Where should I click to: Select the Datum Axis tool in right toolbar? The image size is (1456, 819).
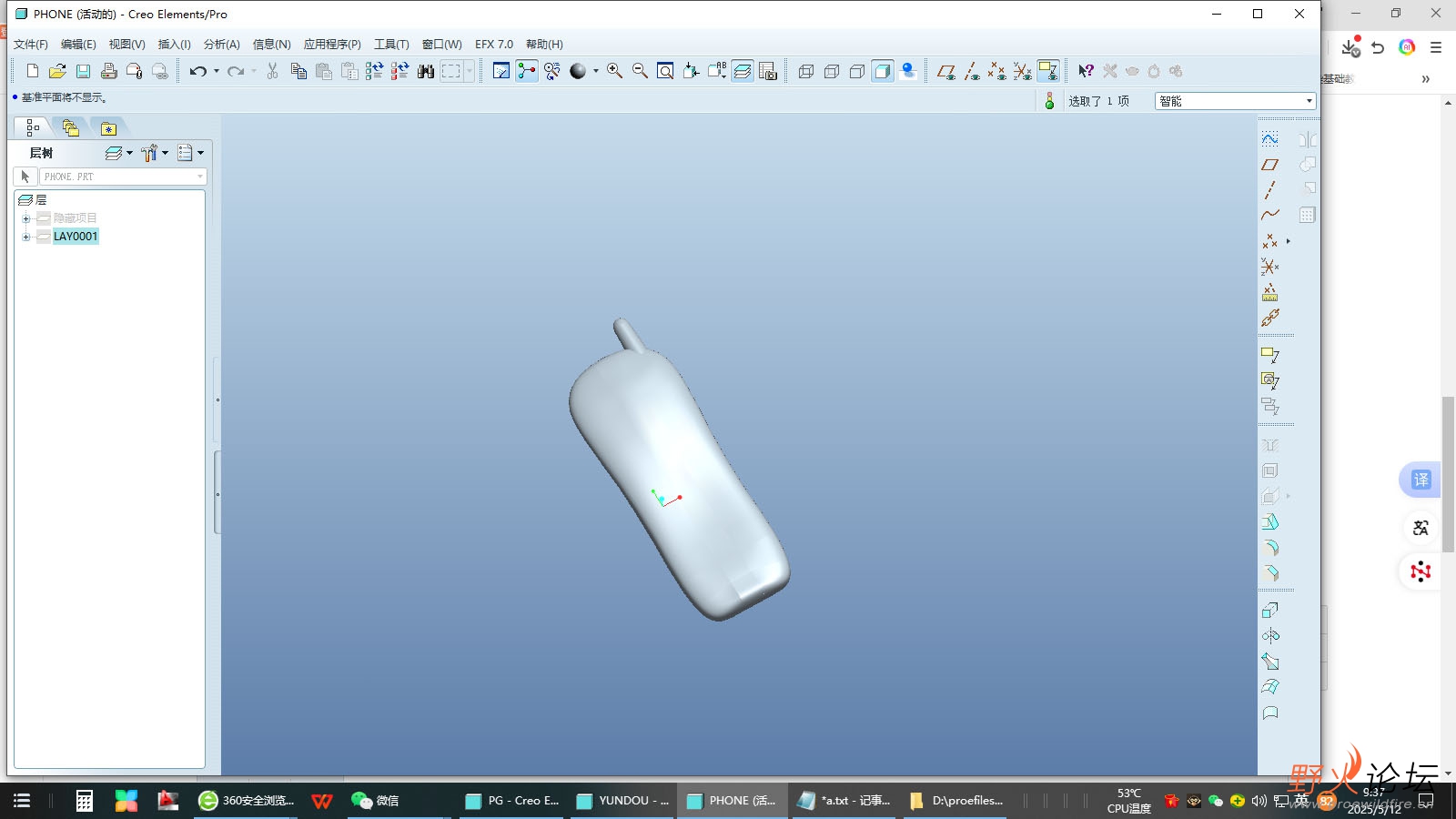[1270, 189]
